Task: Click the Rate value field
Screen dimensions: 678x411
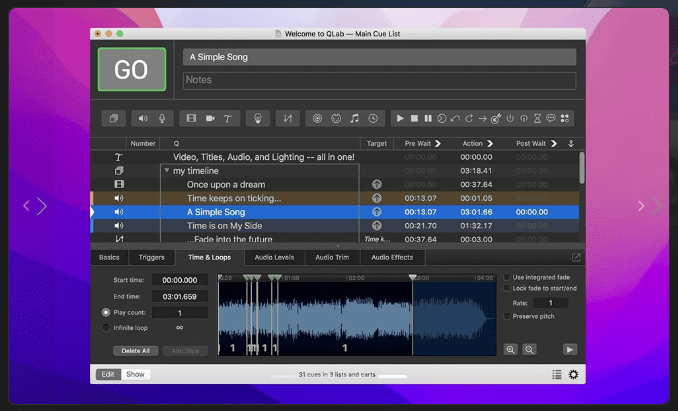Action: pos(550,303)
